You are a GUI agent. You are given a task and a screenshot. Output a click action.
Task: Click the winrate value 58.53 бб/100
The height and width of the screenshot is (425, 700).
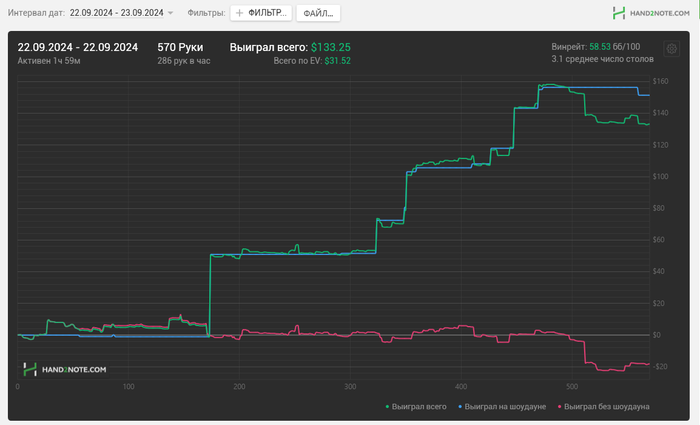coord(614,47)
